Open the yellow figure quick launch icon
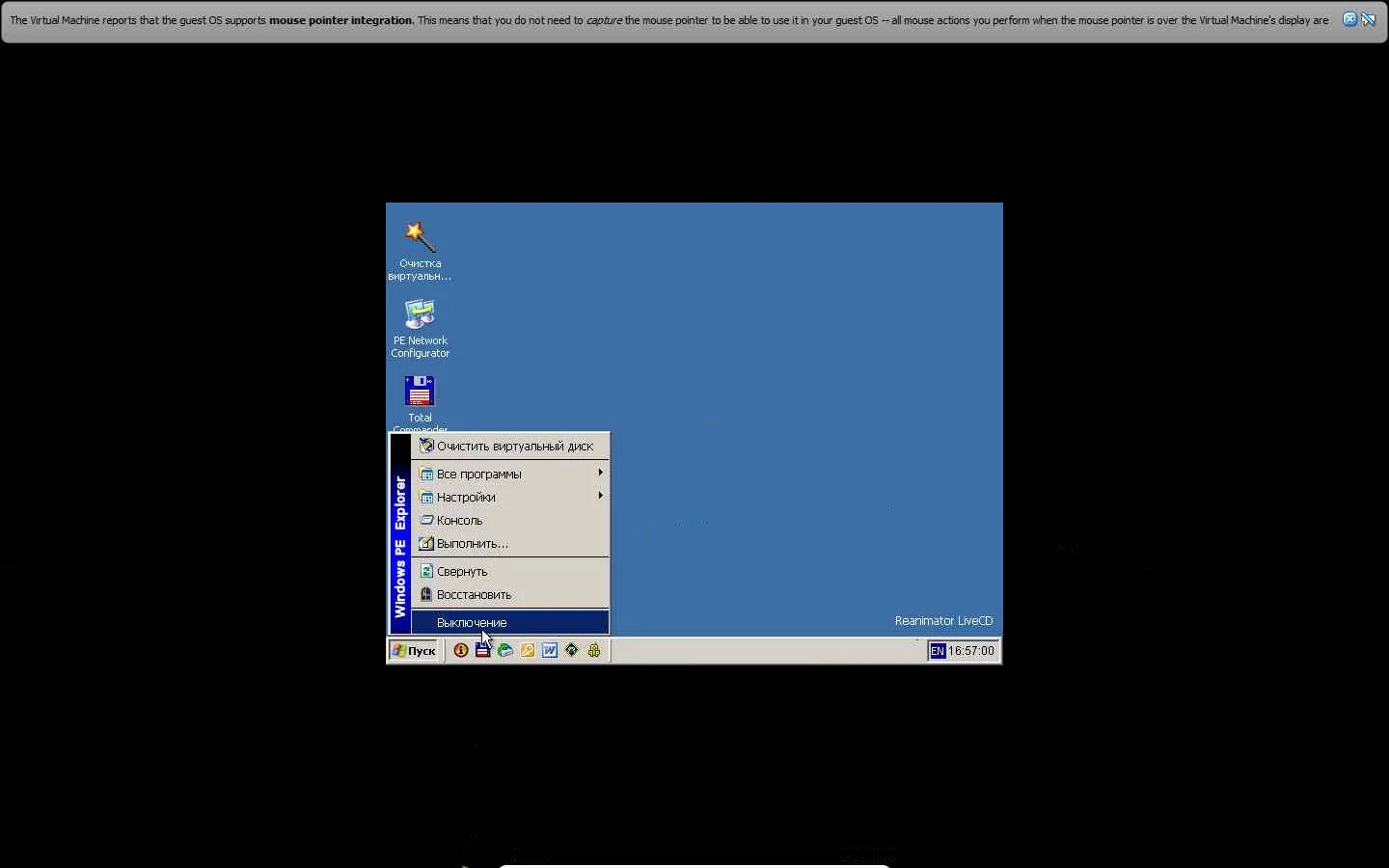1389x868 pixels. pyautogui.click(x=594, y=651)
